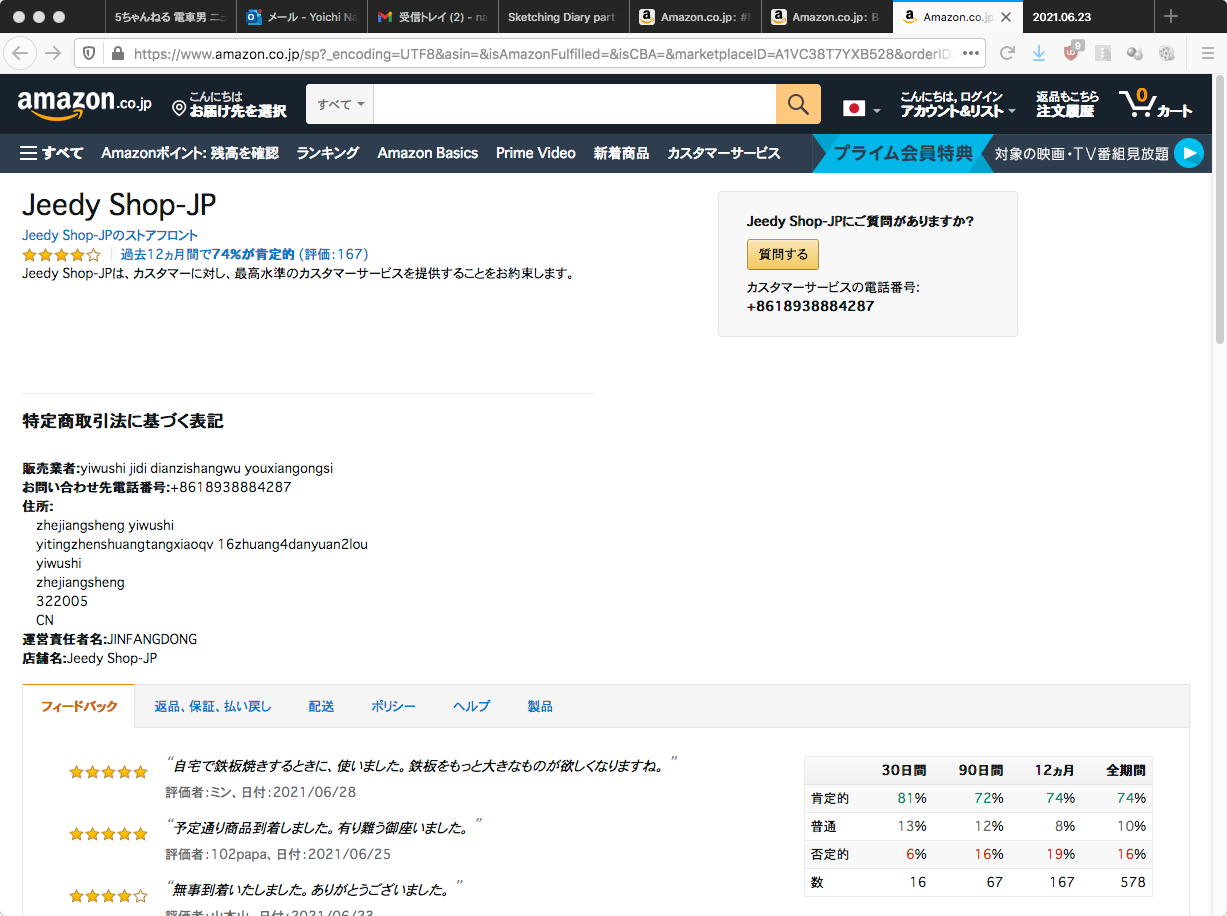Click the 30日間 肯定的 81% cell
Image resolution: width=1227 pixels, height=916 pixels.
tap(912, 798)
